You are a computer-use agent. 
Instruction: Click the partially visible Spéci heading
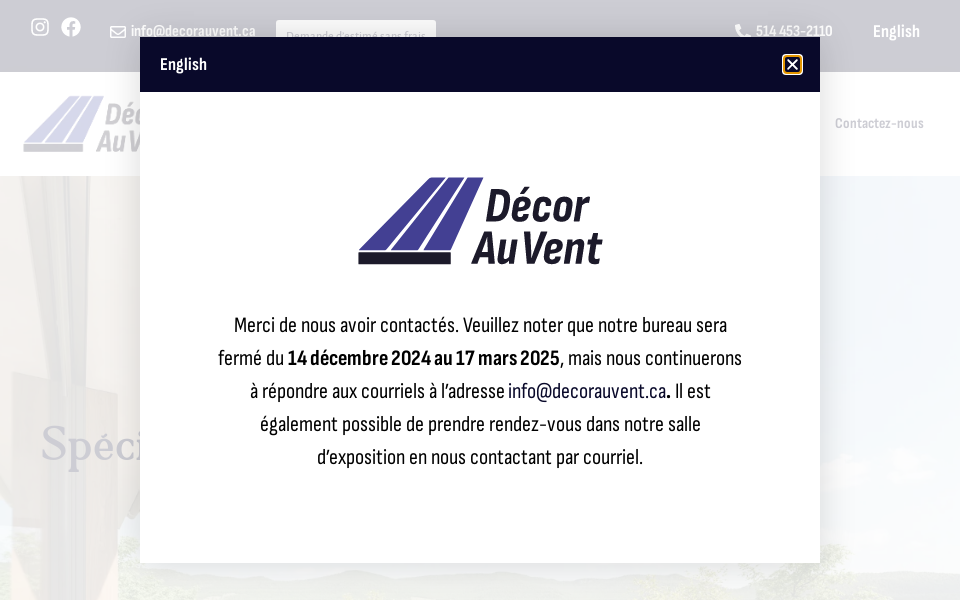(92, 447)
